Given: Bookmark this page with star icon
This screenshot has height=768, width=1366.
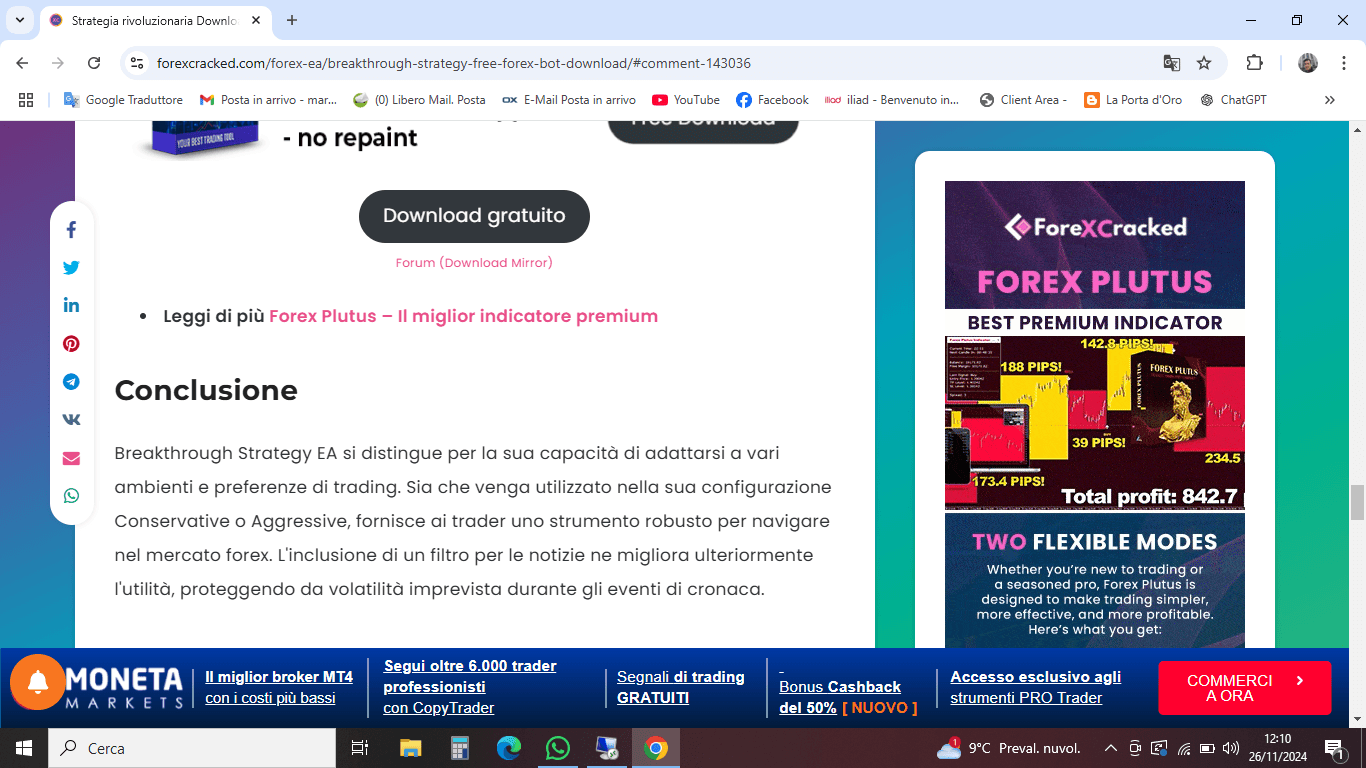Looking at the screenshot, I should coord(1204,63).
